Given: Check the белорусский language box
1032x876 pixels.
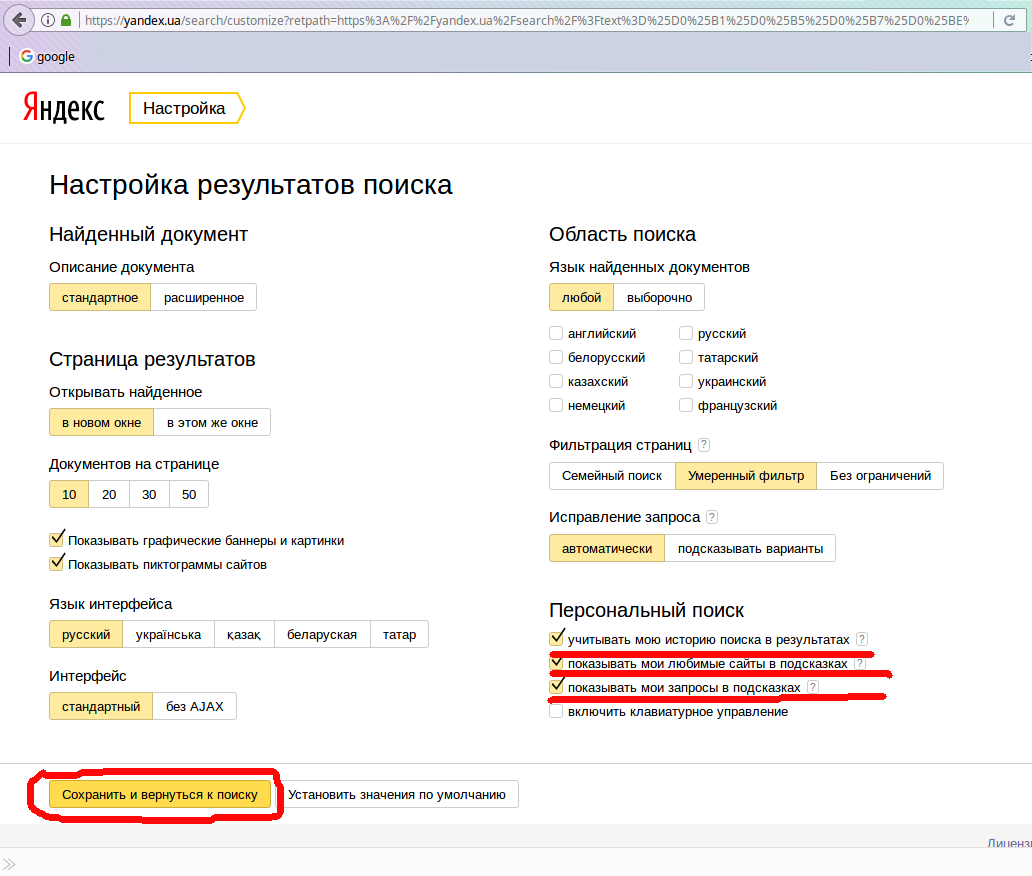Looking at the screenshot, I should pos(556,357).
